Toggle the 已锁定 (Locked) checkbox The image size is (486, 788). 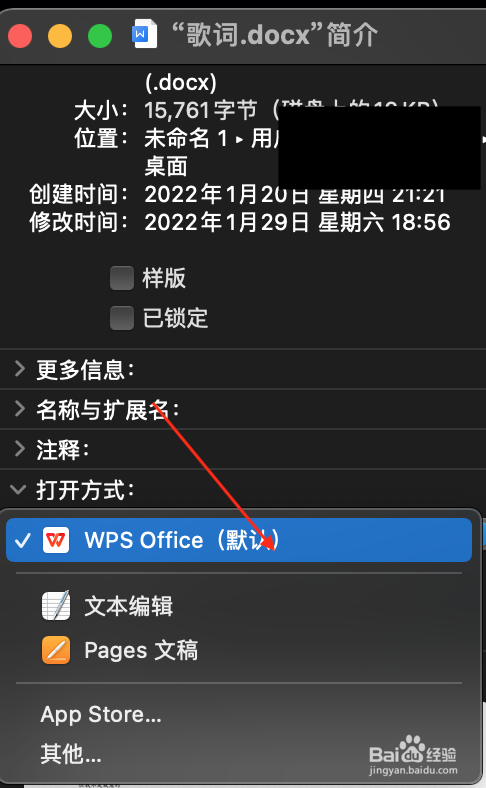(122, 318)
